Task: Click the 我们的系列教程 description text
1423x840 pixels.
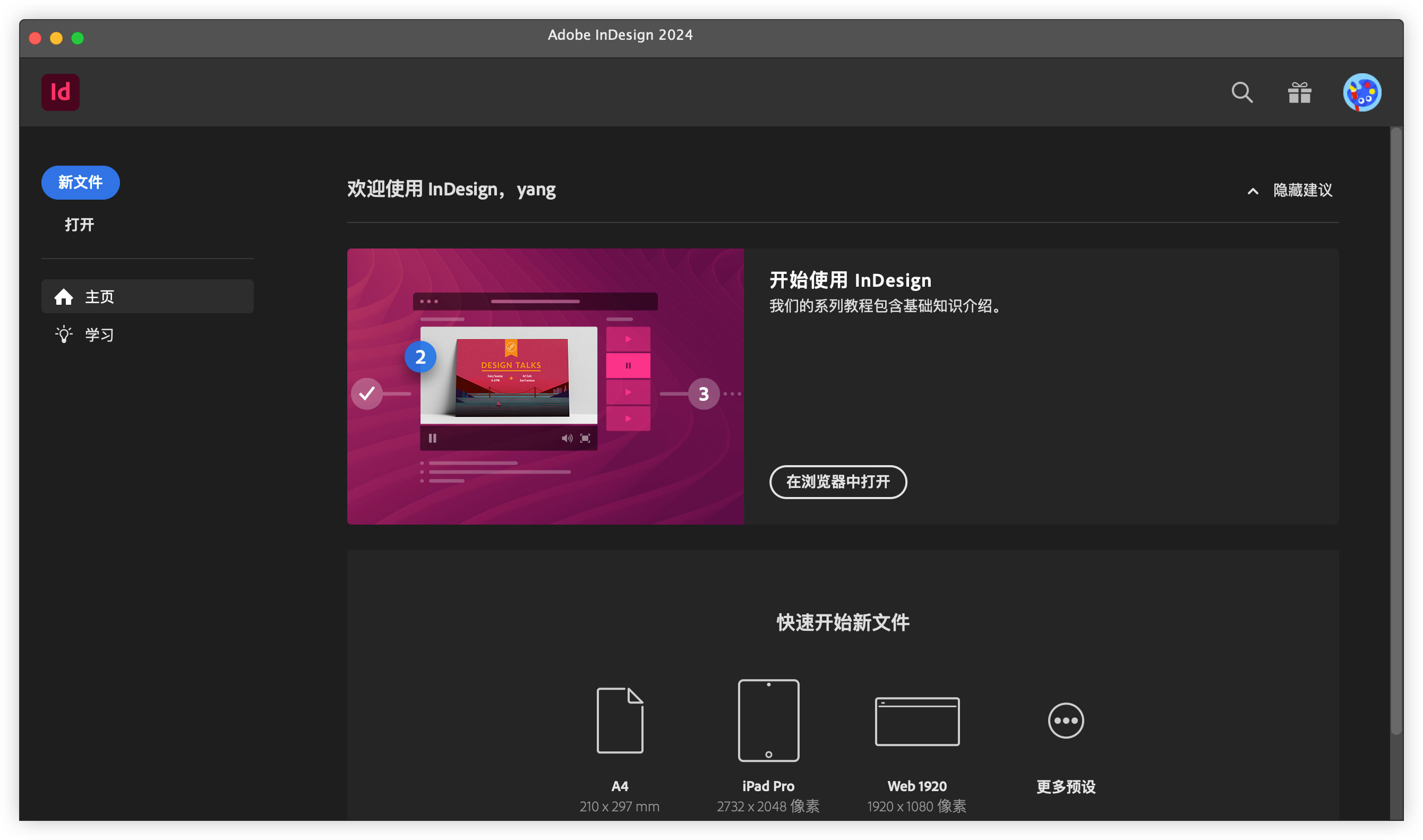Action: pyautogui.click(x=886, y=306)
